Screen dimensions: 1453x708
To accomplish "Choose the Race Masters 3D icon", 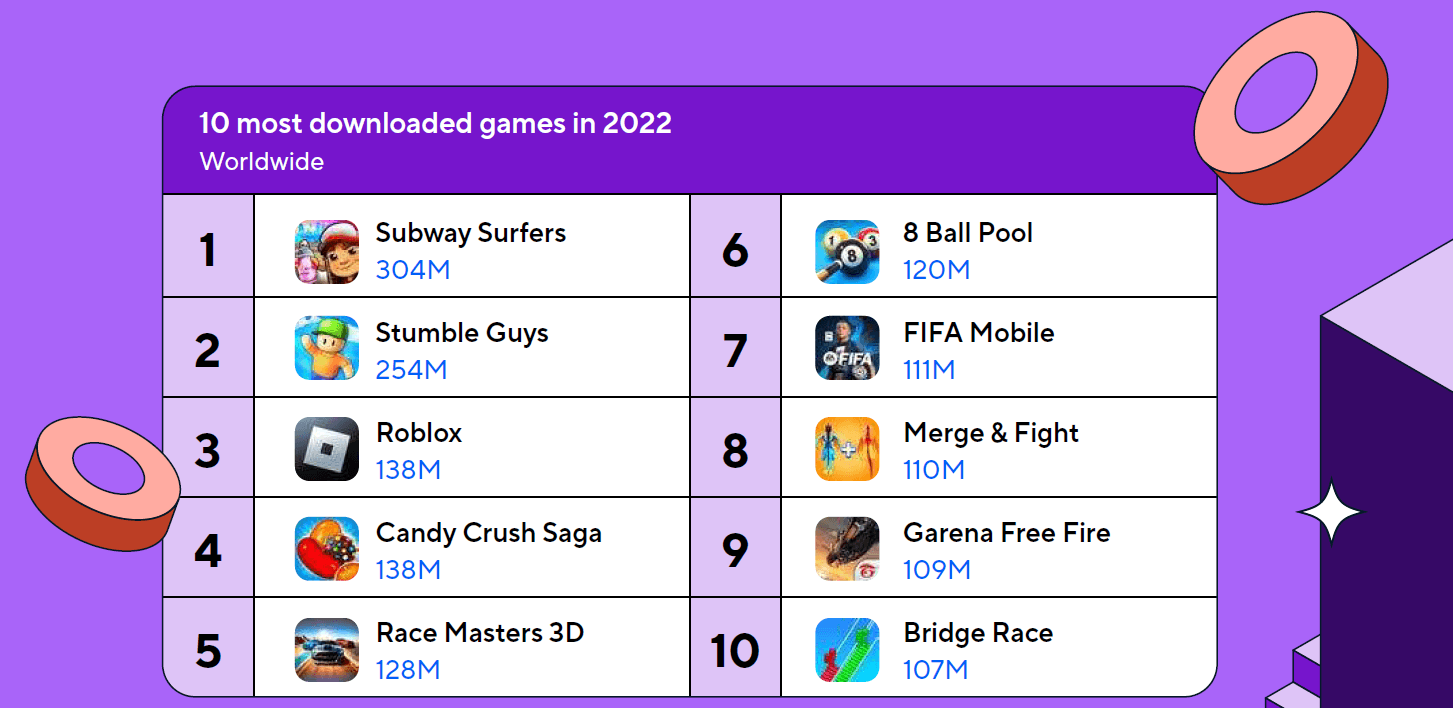I will click(x=327, y=650).
